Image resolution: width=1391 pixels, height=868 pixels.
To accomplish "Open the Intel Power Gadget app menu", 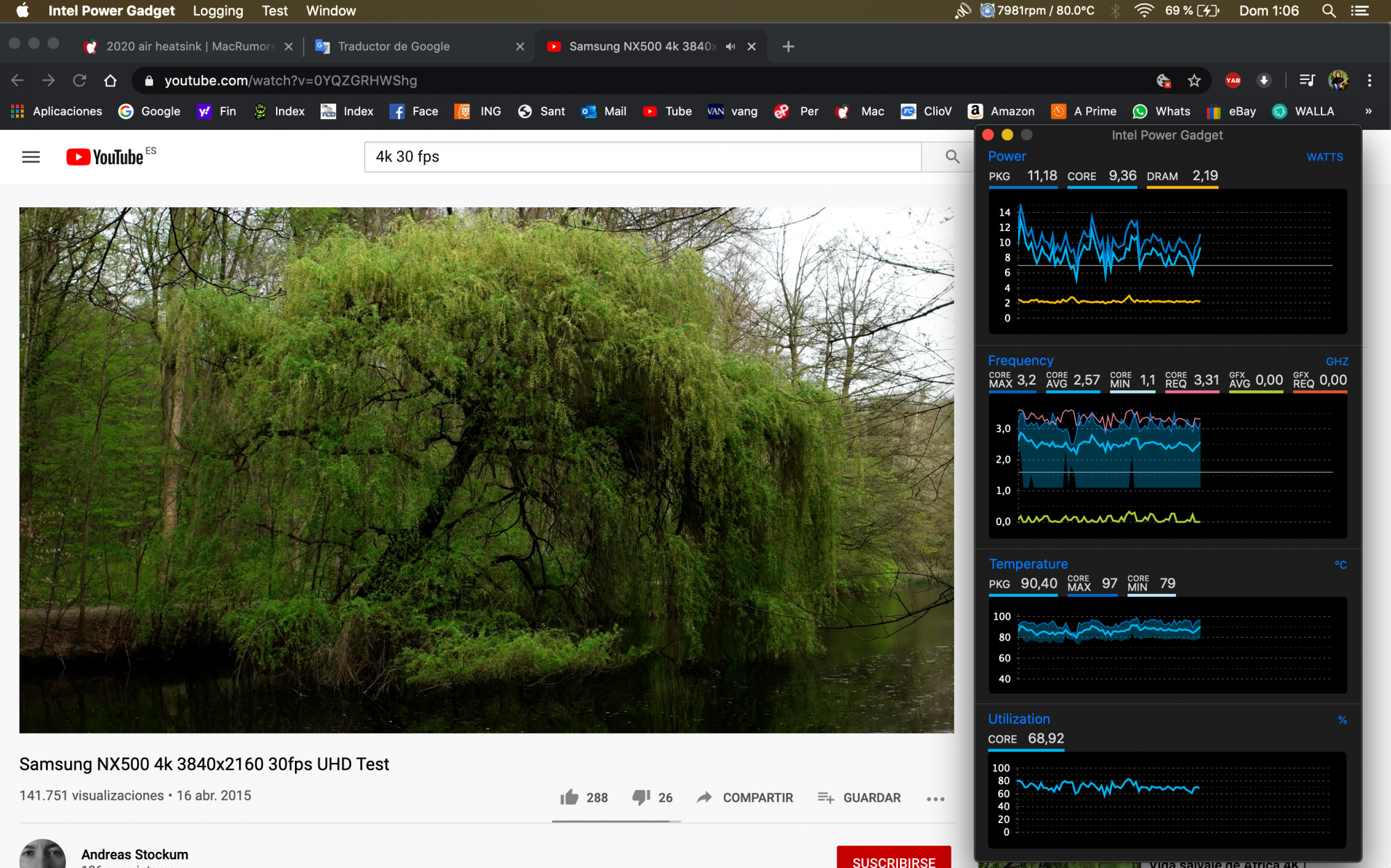I will point(111,10).
